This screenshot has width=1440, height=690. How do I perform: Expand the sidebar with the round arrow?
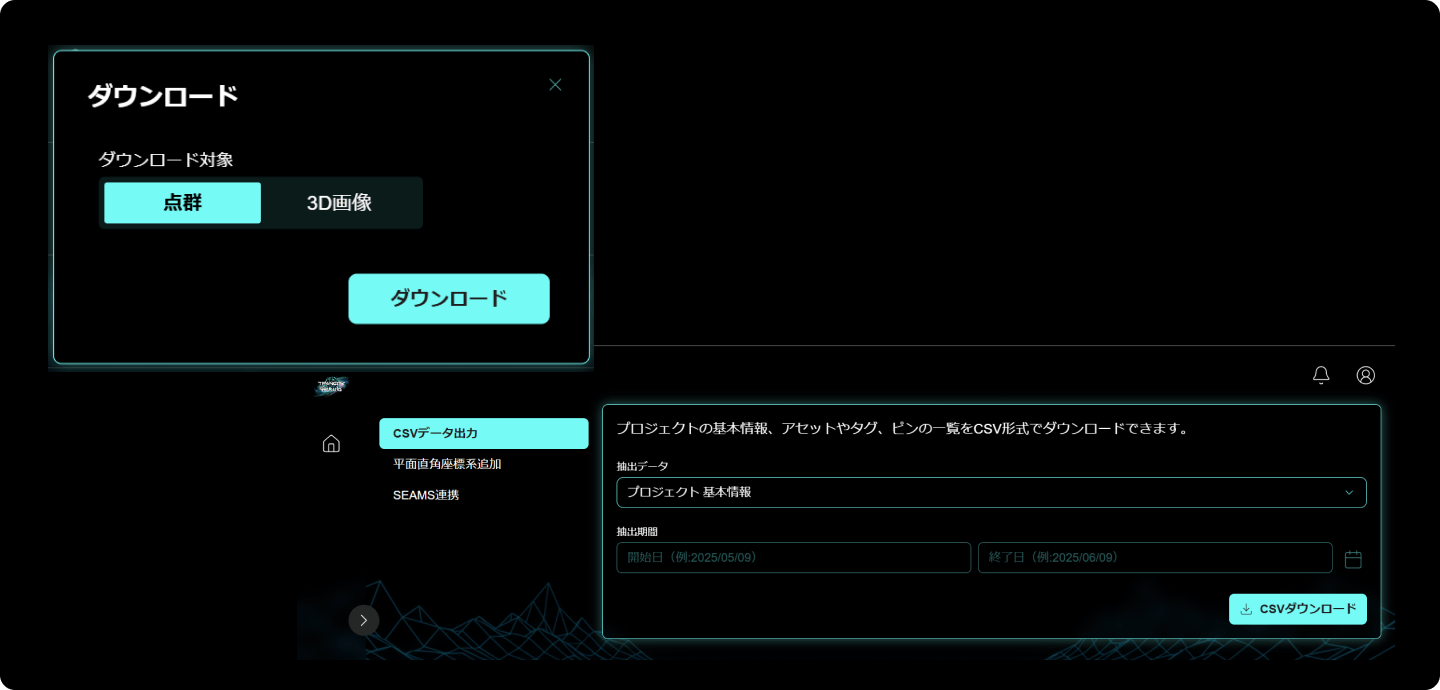point(364,620)
